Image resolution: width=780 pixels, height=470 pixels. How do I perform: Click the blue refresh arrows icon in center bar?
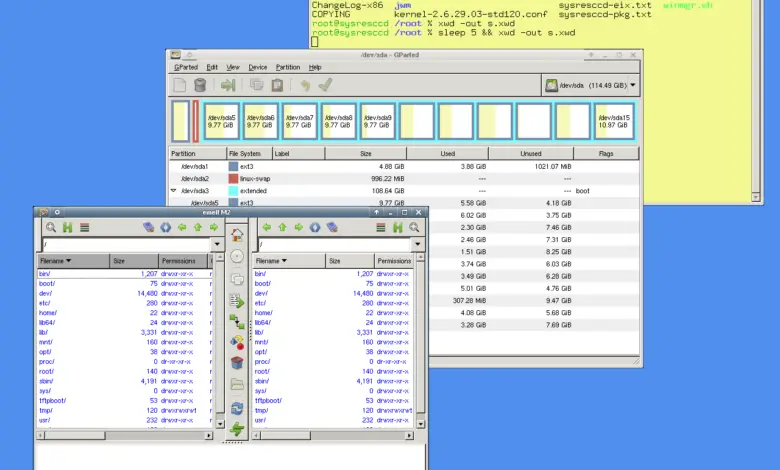pyautogui.click(x=237, y=408)
